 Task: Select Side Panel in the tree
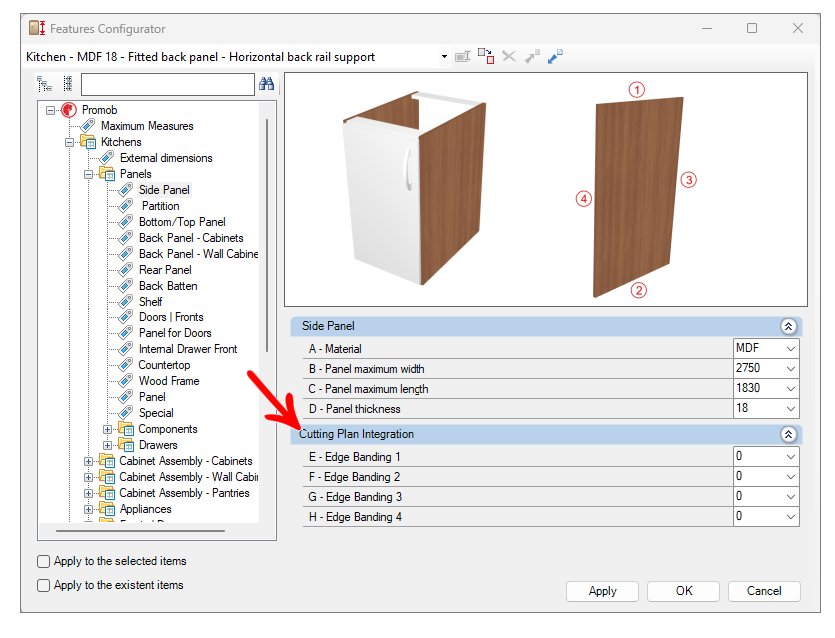point(164,190)
